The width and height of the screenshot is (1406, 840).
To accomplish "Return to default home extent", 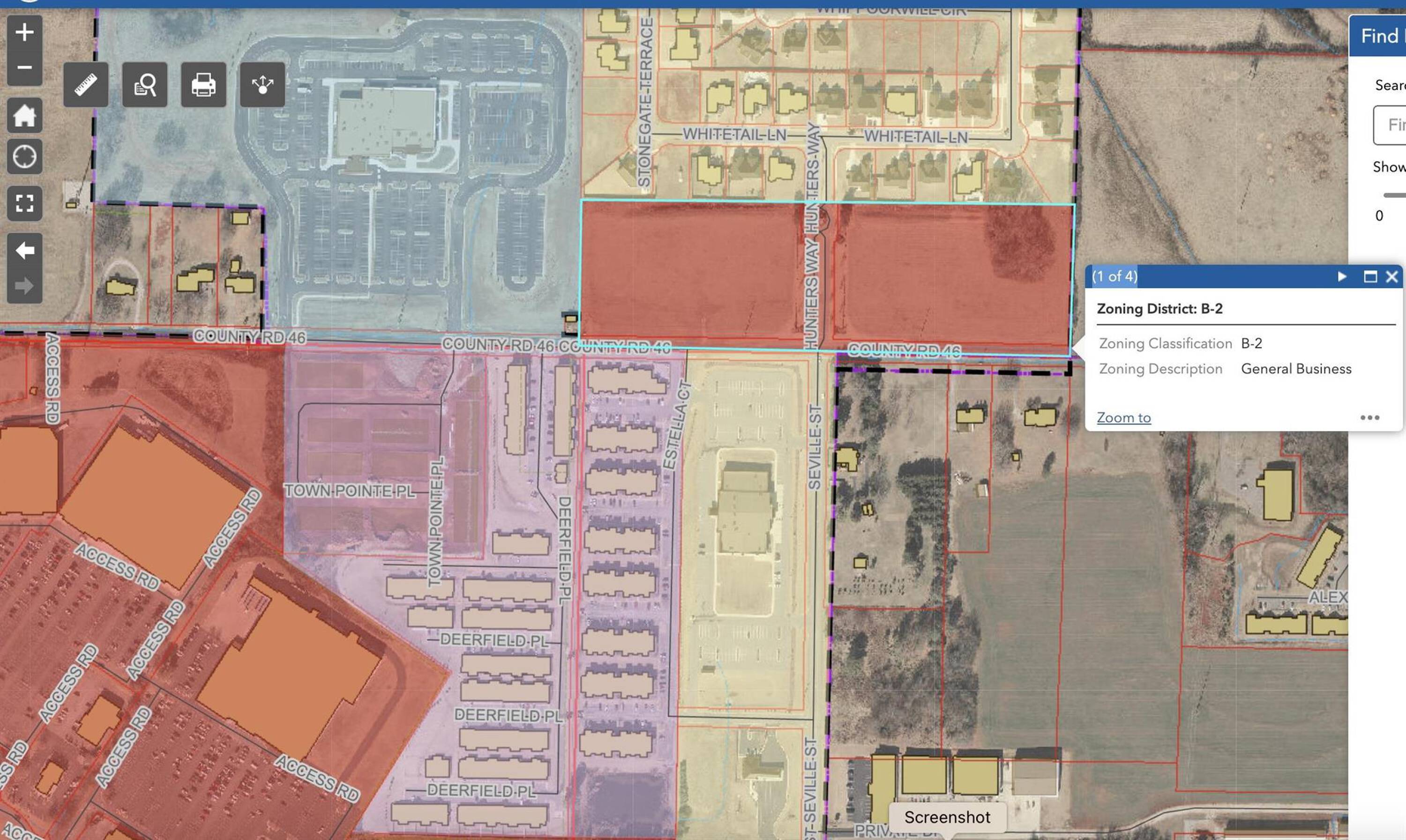I will [x=24, y=115].
